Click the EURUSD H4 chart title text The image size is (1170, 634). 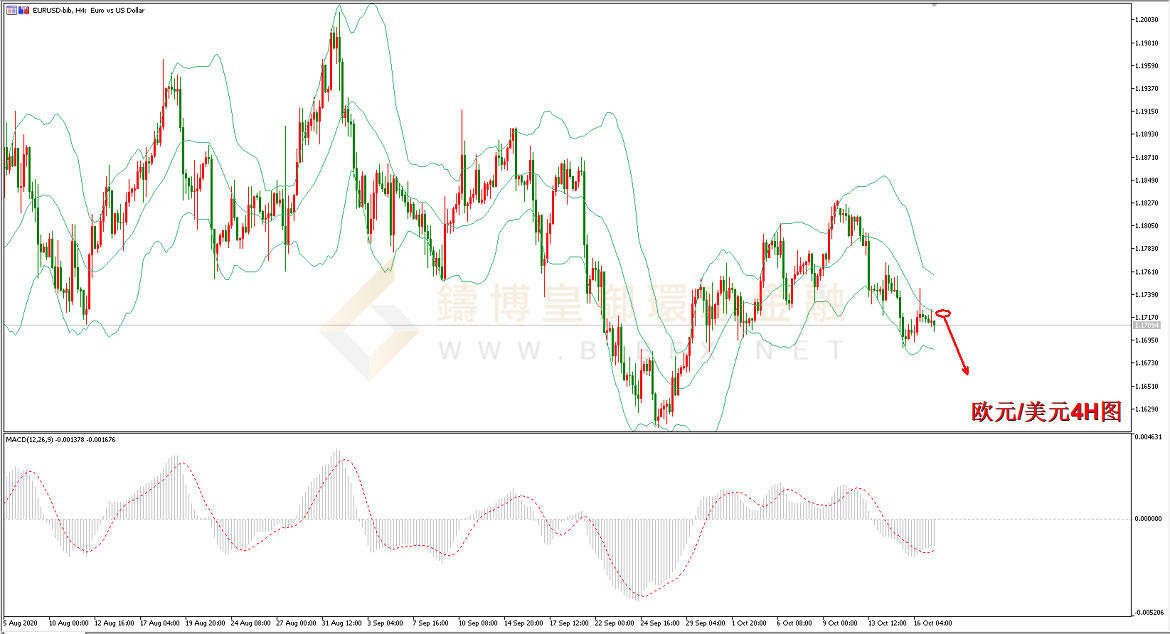pyautogui.click(x=89, y=10)
